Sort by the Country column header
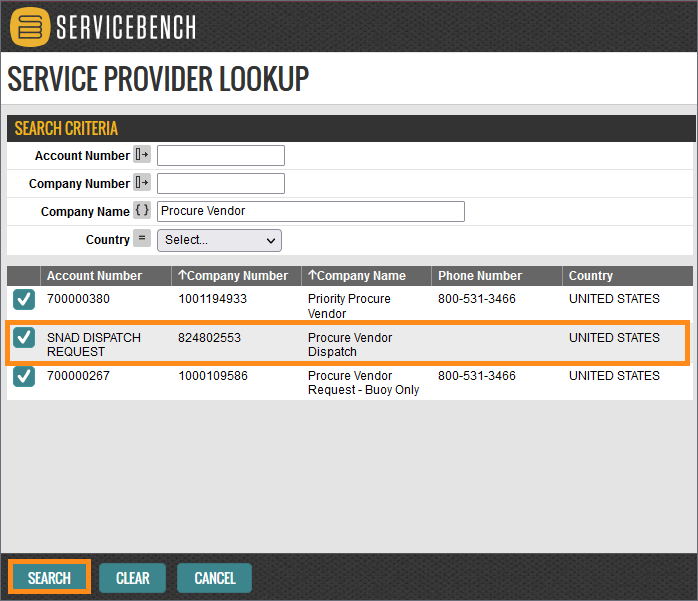The image size is (698, 601). click(x=591, y=276)
